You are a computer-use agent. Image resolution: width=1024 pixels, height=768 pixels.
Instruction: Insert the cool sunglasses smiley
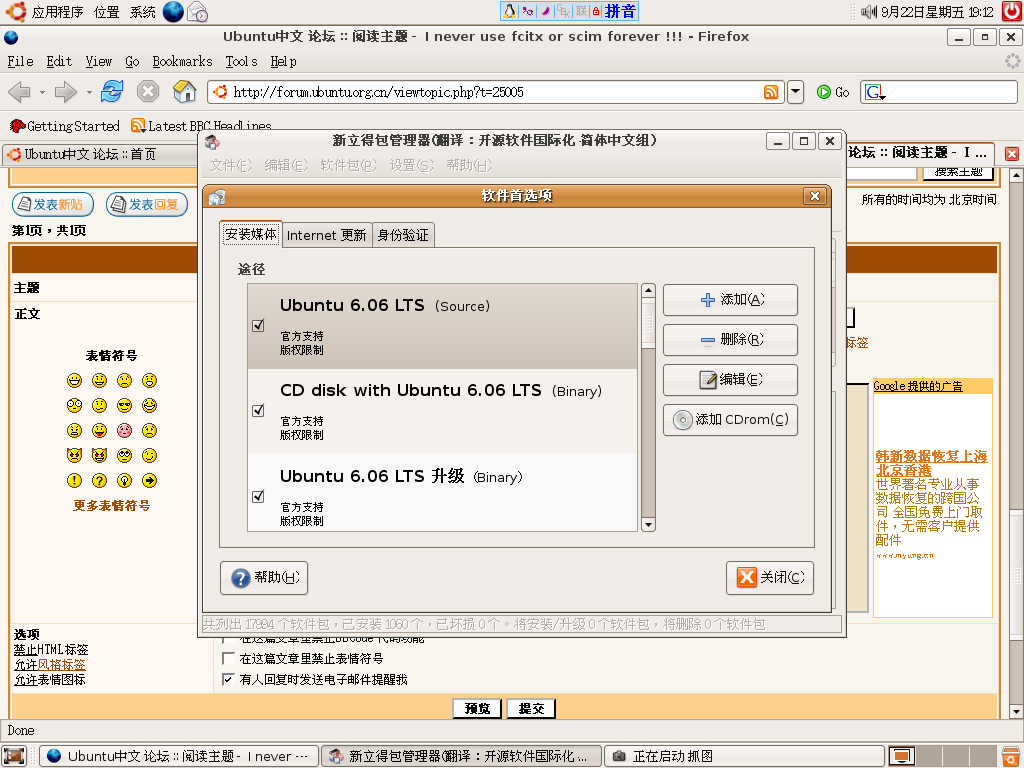coord(124,406)
